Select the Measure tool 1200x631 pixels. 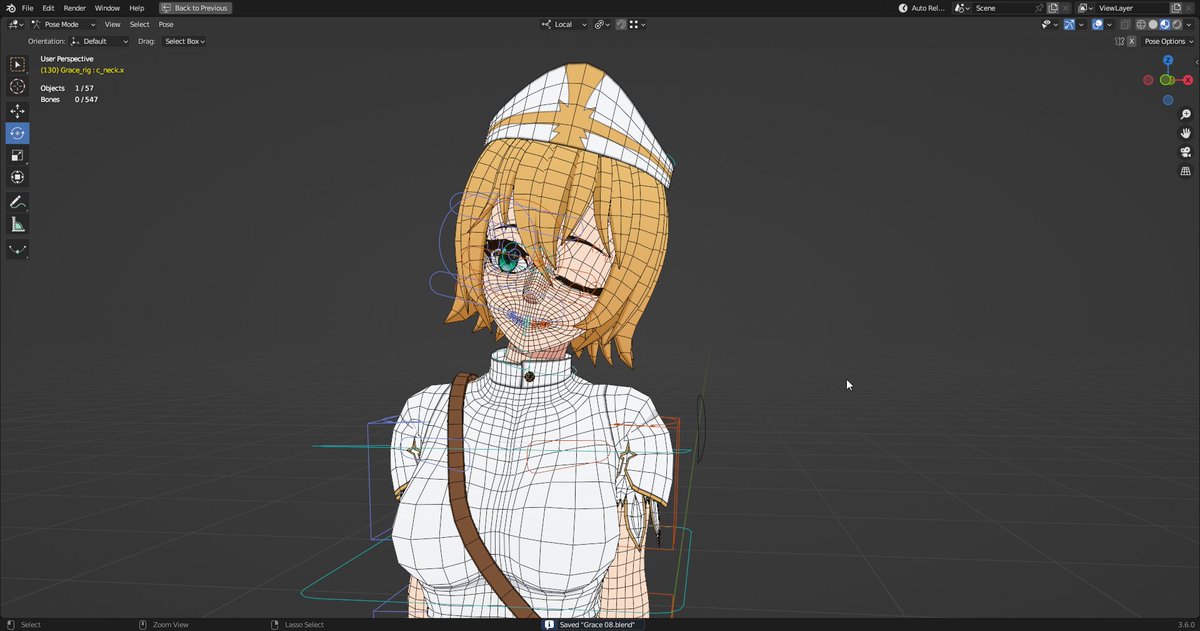point(18,224)
